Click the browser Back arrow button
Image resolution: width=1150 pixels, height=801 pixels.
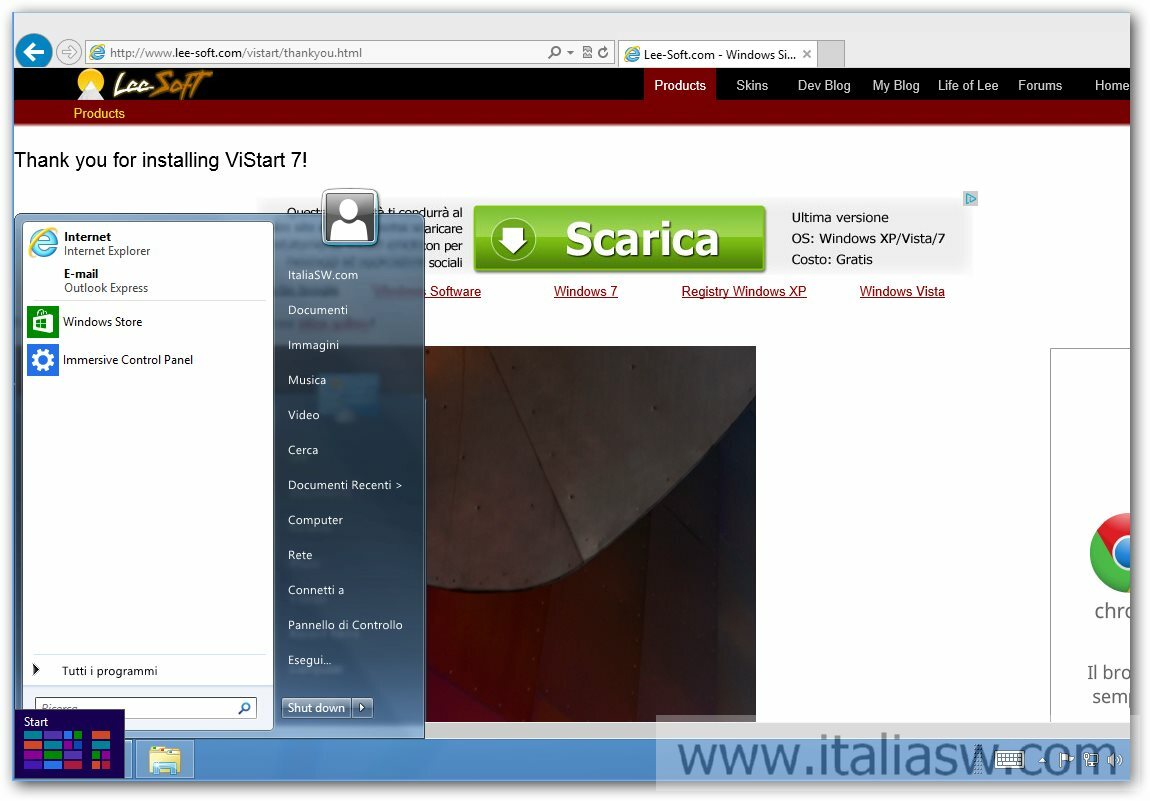pyautogui.click(x=34, y=51)
